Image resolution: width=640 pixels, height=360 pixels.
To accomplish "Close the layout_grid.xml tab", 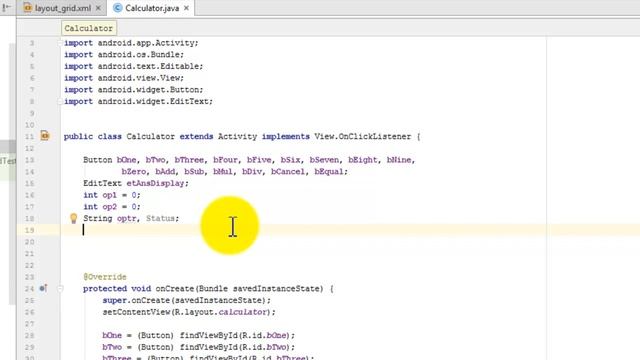I will click(98, 8).
